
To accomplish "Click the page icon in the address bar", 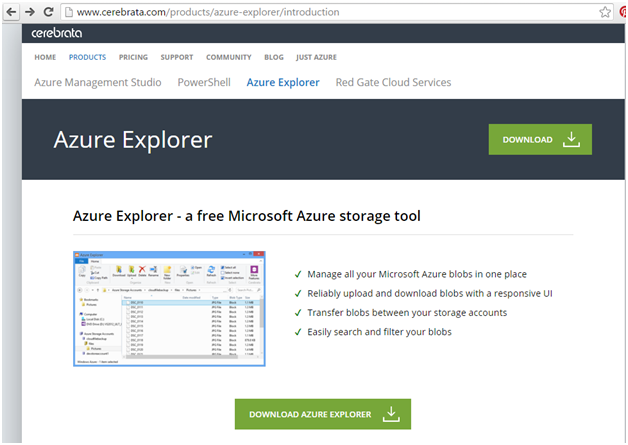I will [69, 12].
